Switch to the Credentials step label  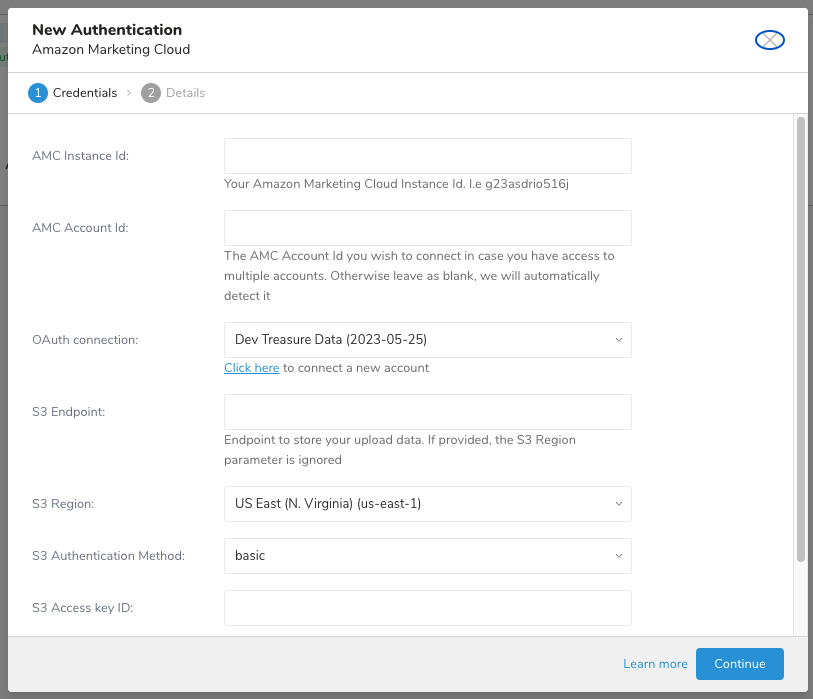coord(85,93)
